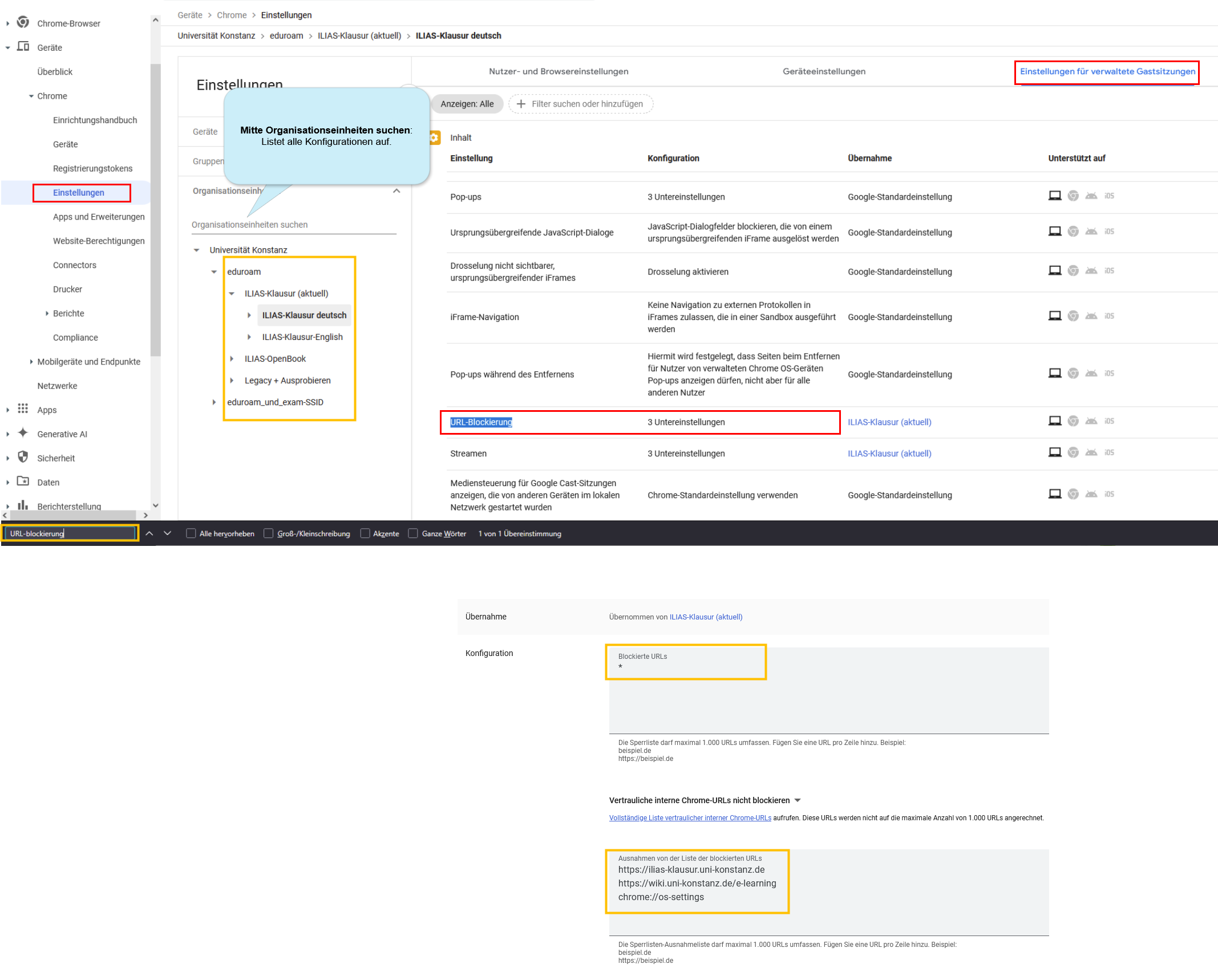Image resolution: width=1218 pixels, height=980 pixels.
Task: Open Connectors in the sidebar
Action: [74, 265]
